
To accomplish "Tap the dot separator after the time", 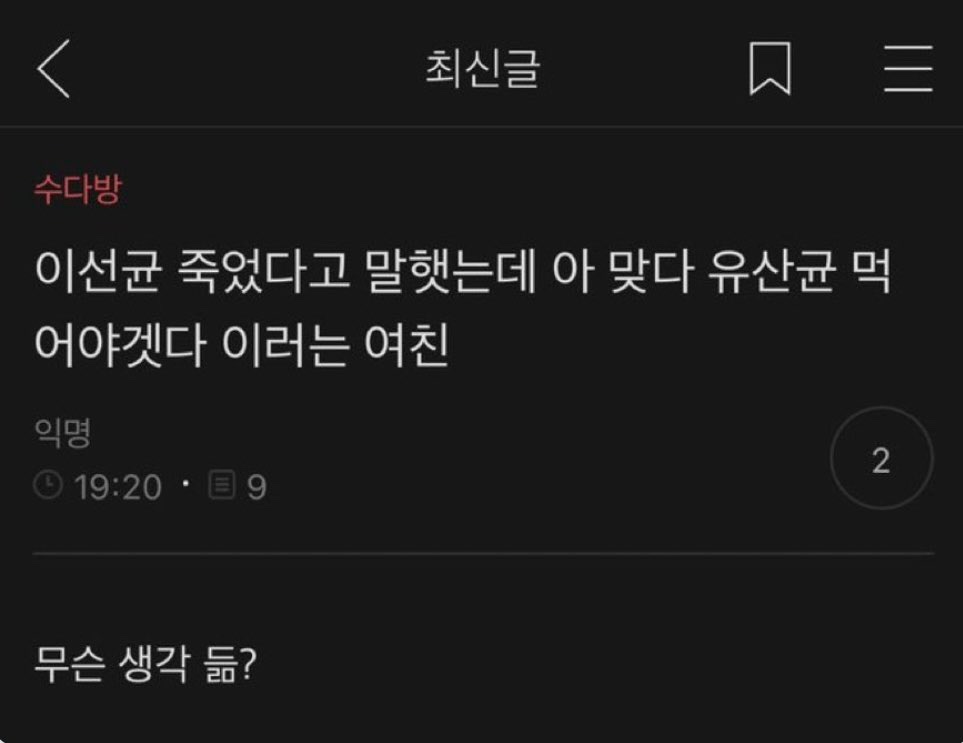I will pyautogui.click(x=185, y=483).
